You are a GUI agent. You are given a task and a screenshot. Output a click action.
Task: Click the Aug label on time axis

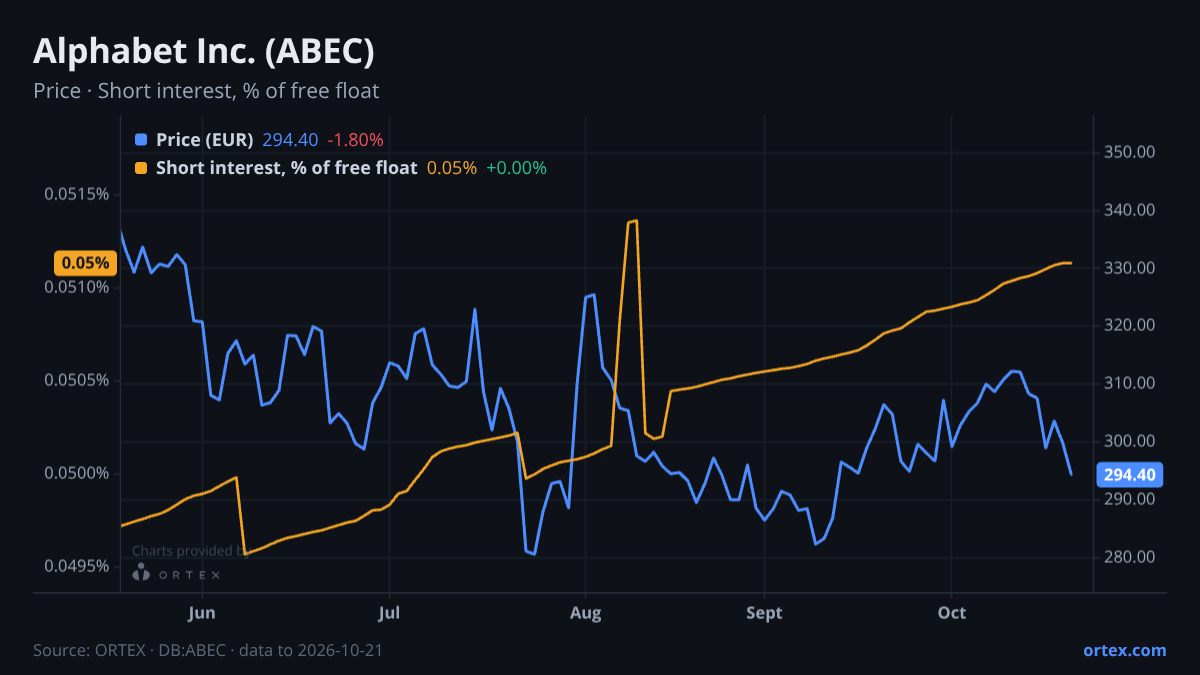click(x=585, y=612)
